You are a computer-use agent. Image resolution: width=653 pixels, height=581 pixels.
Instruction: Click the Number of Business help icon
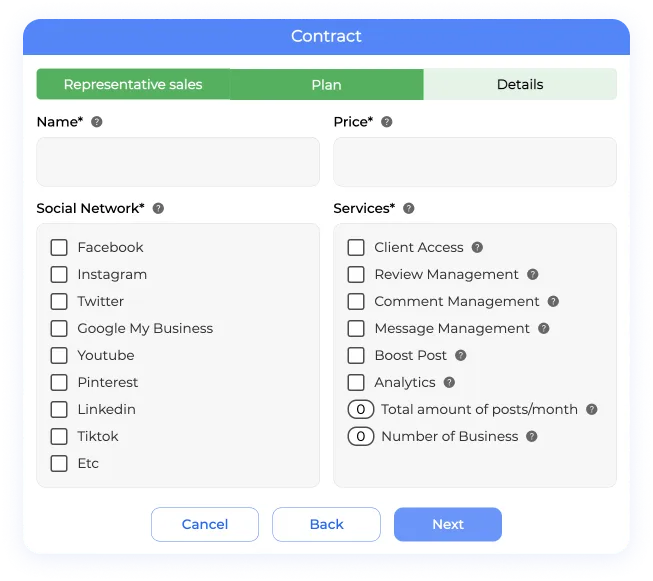tap(532, 436)
